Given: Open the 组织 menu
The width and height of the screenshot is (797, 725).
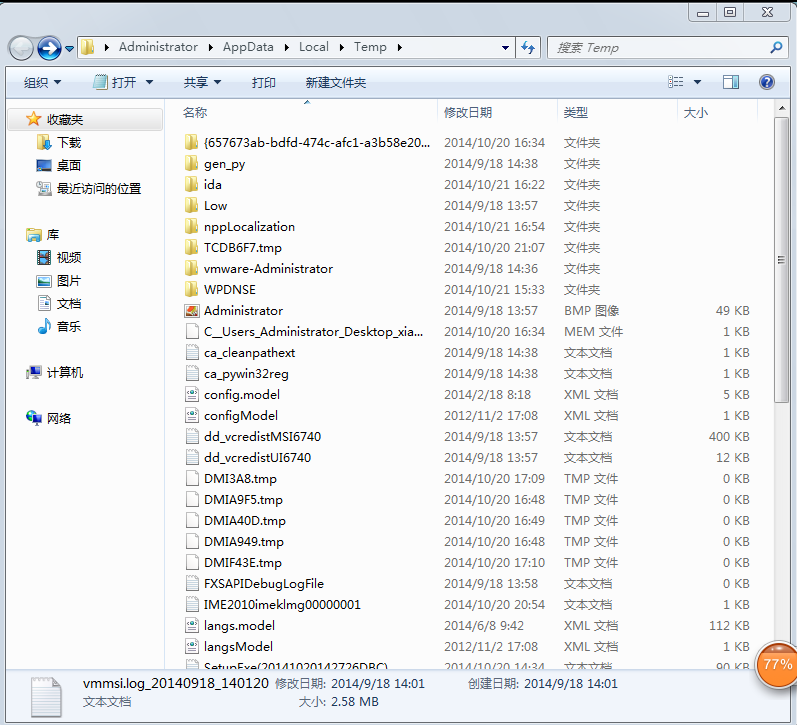Looking at the screenshot, I should pos(42,82).
